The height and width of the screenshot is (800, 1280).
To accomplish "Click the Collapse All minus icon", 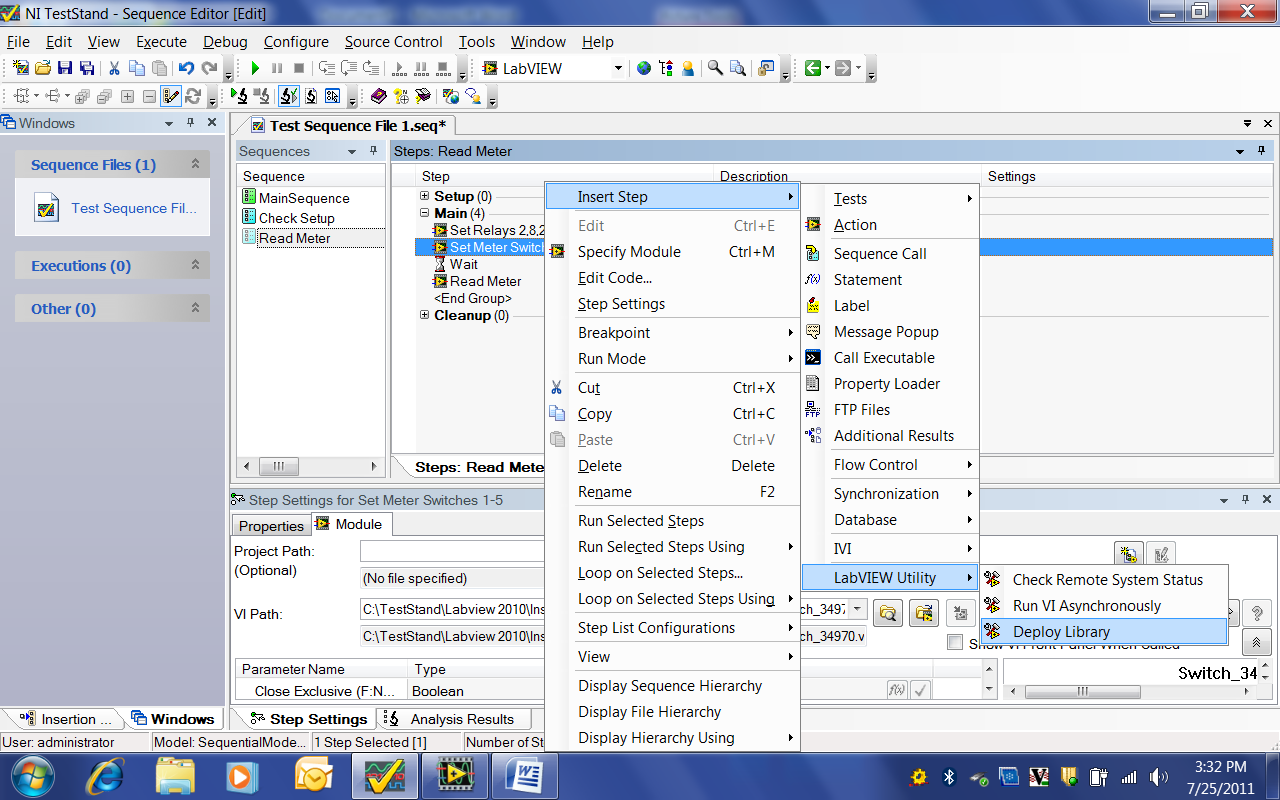I will pos(149,96).
